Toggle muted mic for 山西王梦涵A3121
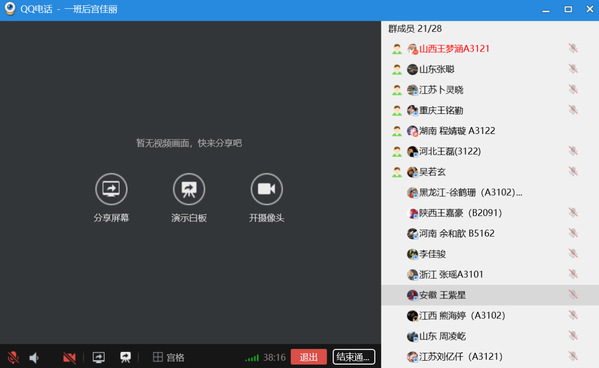 [x=573, y=48]
